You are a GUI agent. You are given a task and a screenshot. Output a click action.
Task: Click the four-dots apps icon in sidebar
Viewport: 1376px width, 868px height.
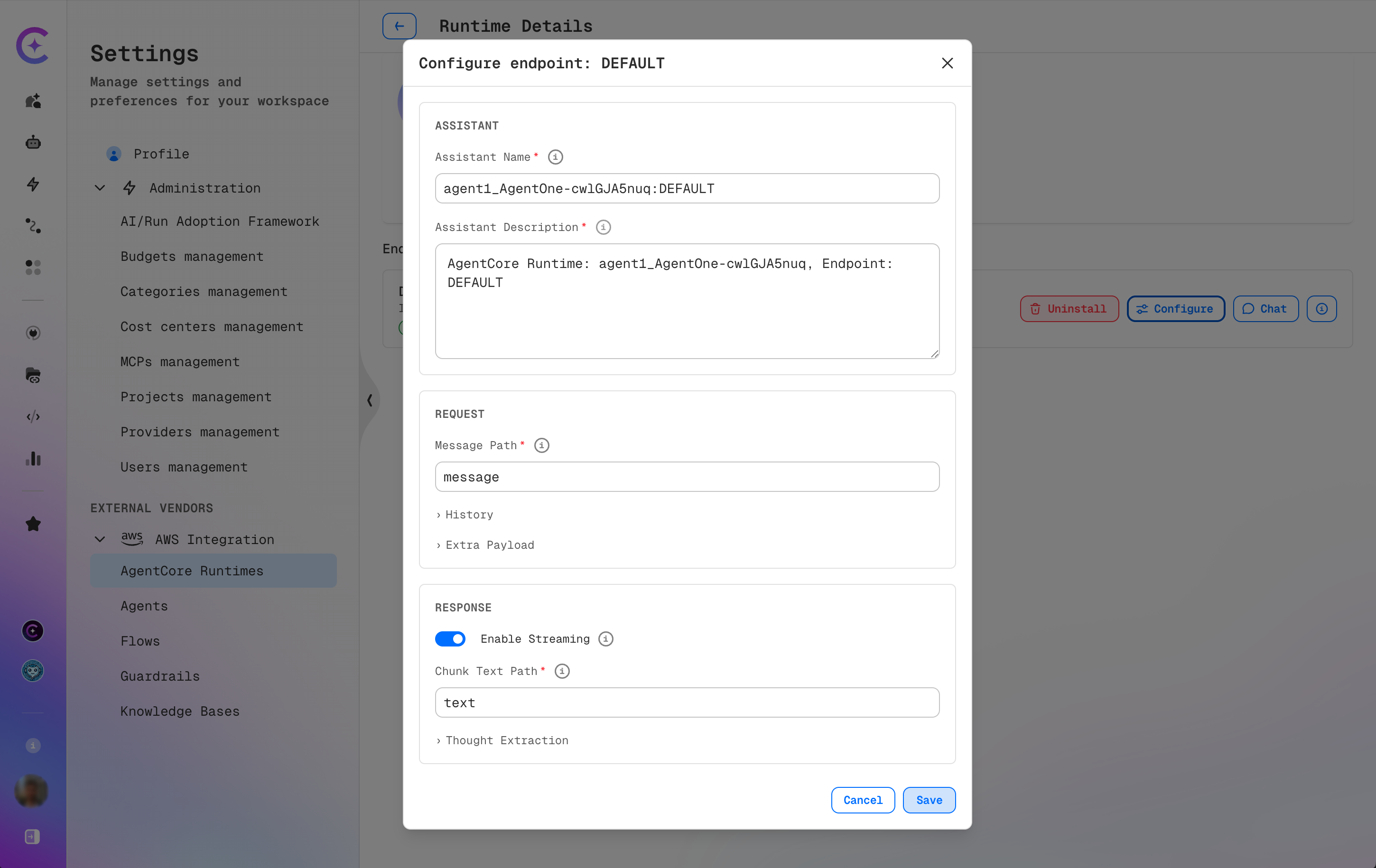point(33,267)
